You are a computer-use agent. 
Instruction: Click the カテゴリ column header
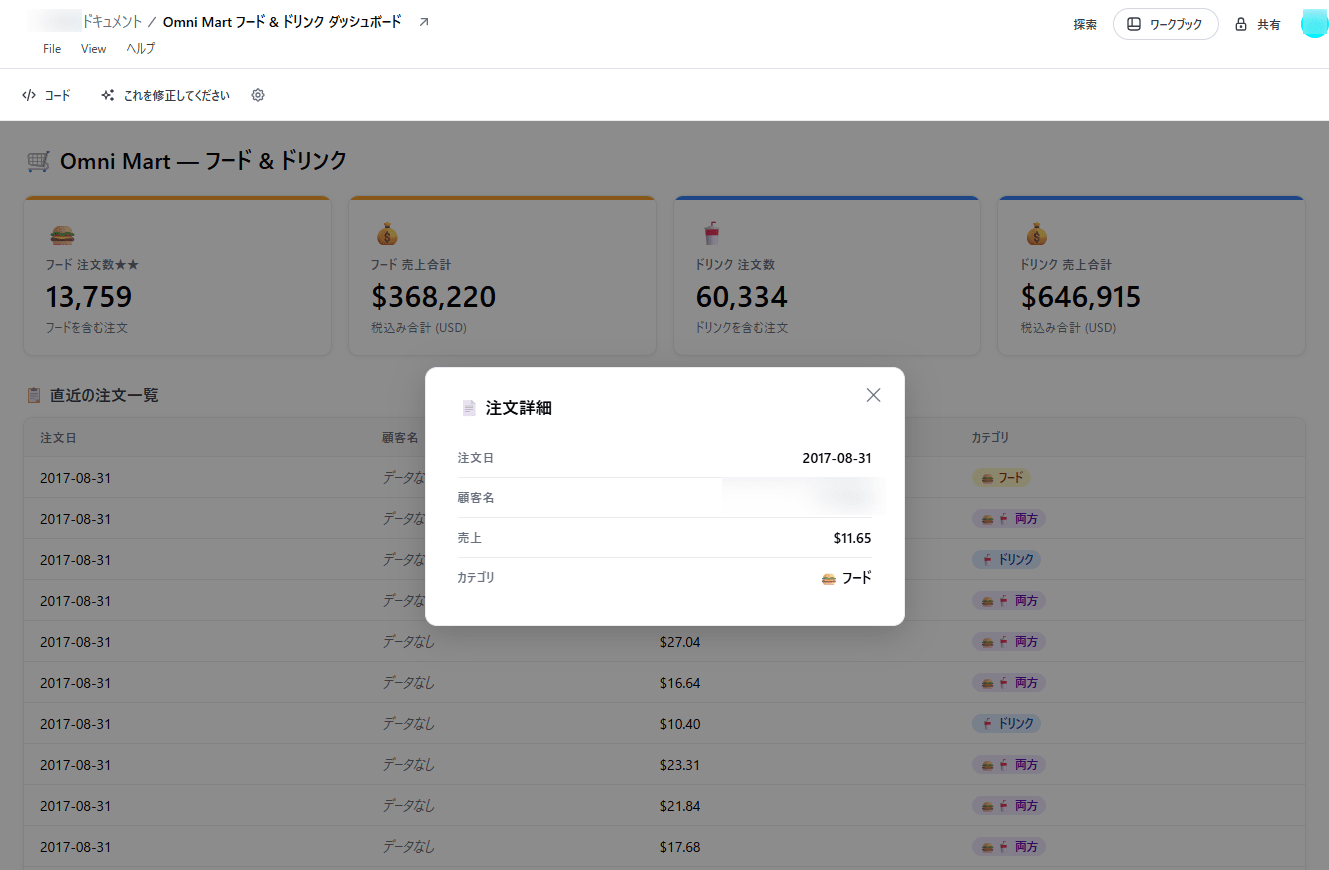tap(990, 438)
